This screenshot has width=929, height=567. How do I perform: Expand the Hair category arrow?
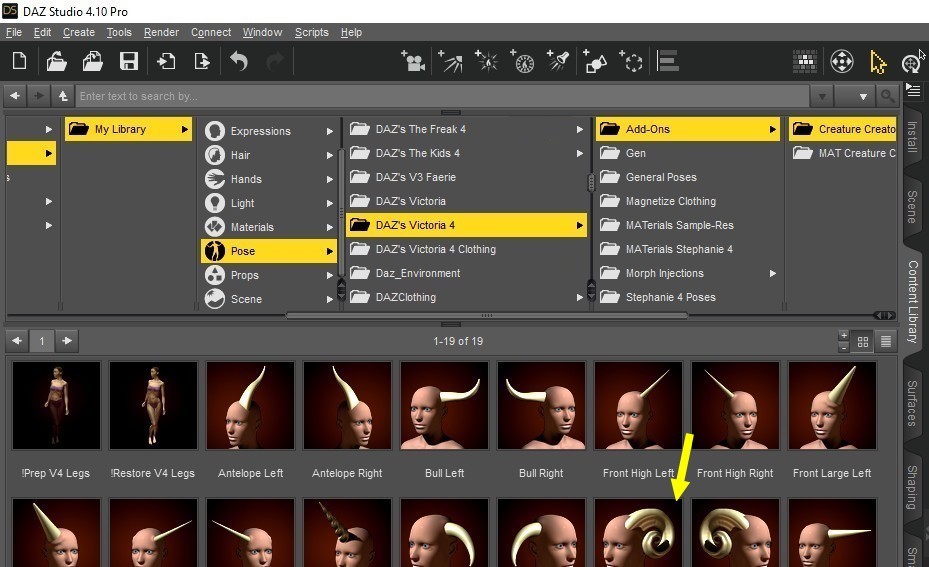pos(329,155)
